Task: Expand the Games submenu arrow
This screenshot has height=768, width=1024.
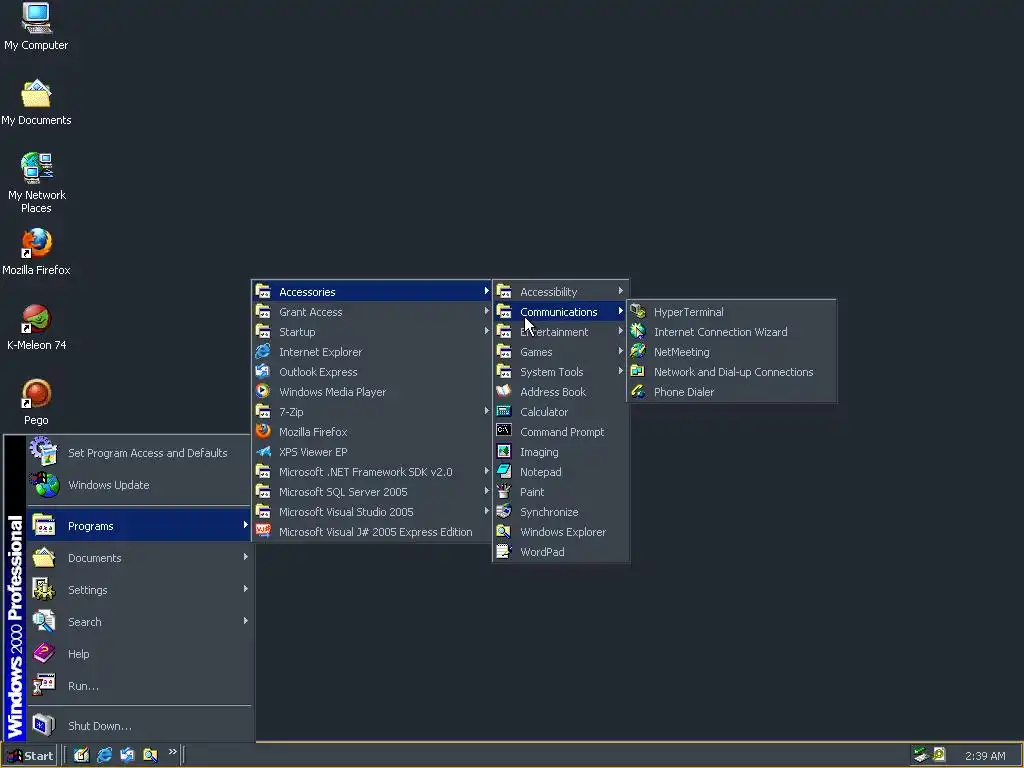Action: [x=620, y=351]
